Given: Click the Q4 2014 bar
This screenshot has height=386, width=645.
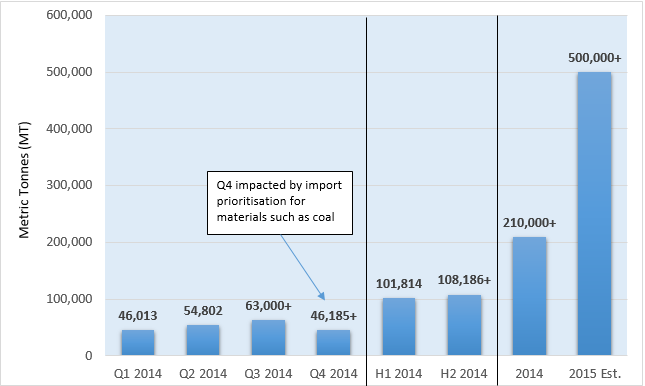Looking at the screenshot, I should coord(333,342).
